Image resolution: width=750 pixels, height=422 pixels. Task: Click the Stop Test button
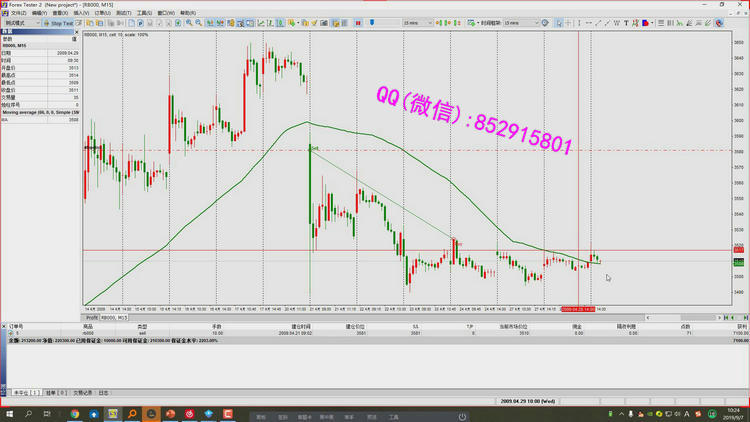pos(60,22)
